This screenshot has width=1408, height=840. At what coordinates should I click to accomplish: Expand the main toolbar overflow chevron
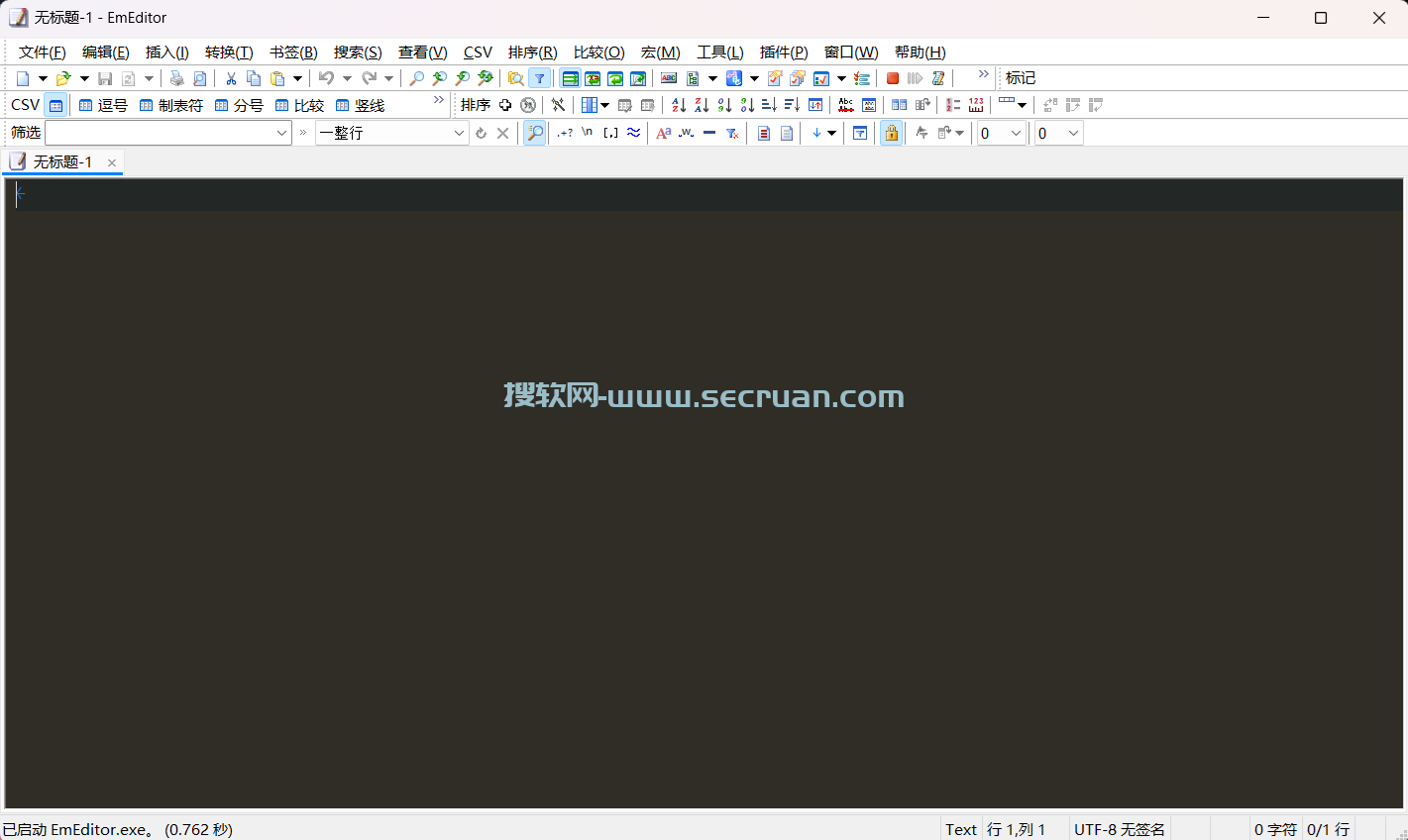tap(984, 74)
